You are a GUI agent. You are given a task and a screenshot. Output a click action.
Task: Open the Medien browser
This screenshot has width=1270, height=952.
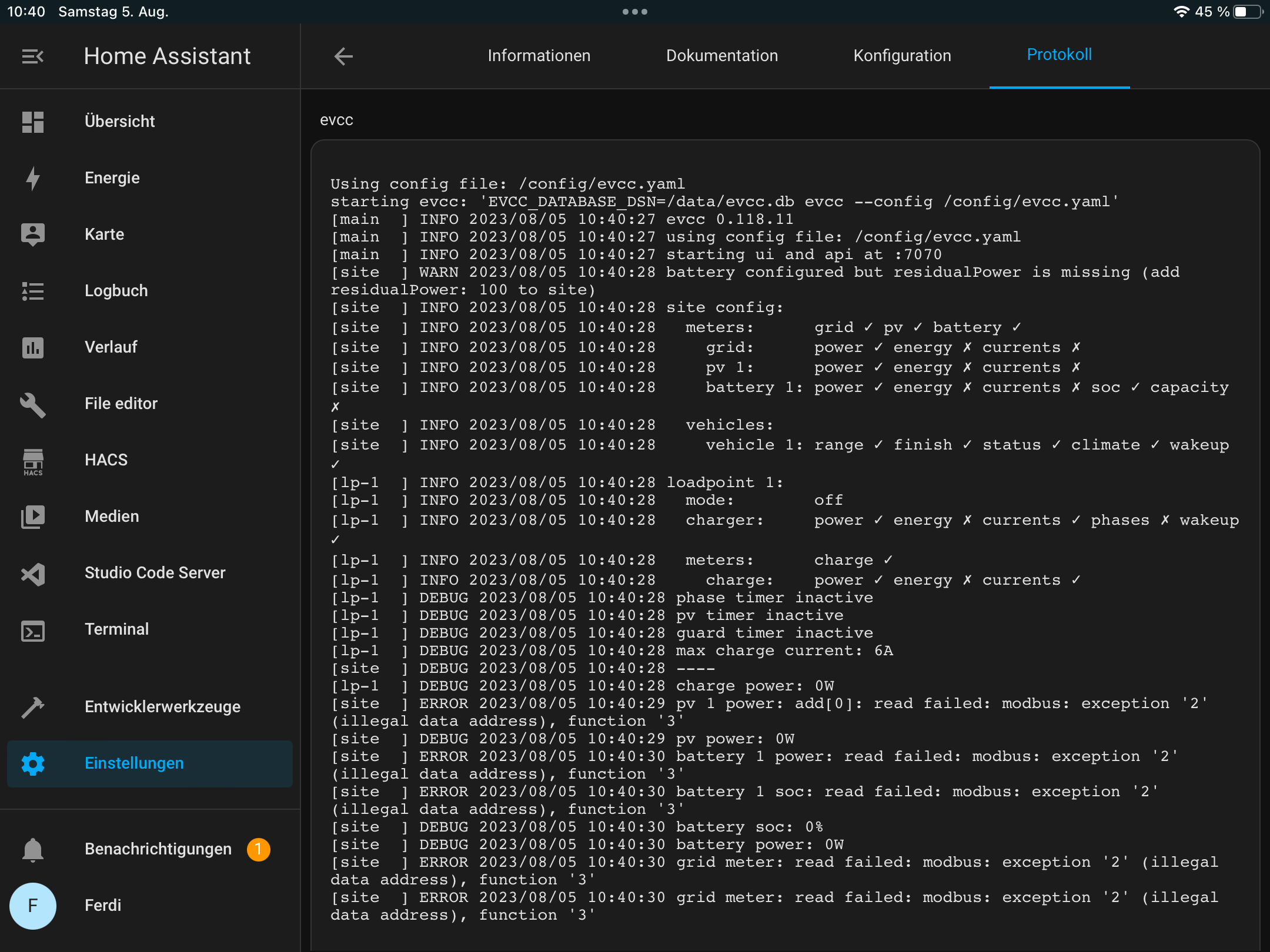pos(112,516)
